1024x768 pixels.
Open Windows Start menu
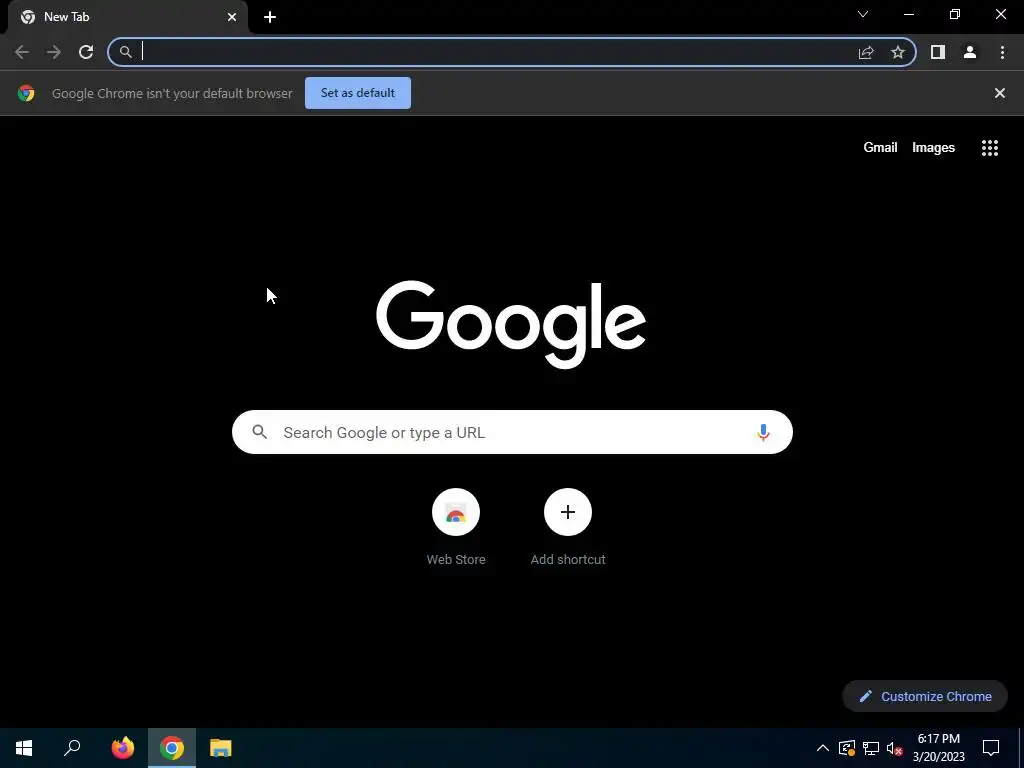click(24, 748)
